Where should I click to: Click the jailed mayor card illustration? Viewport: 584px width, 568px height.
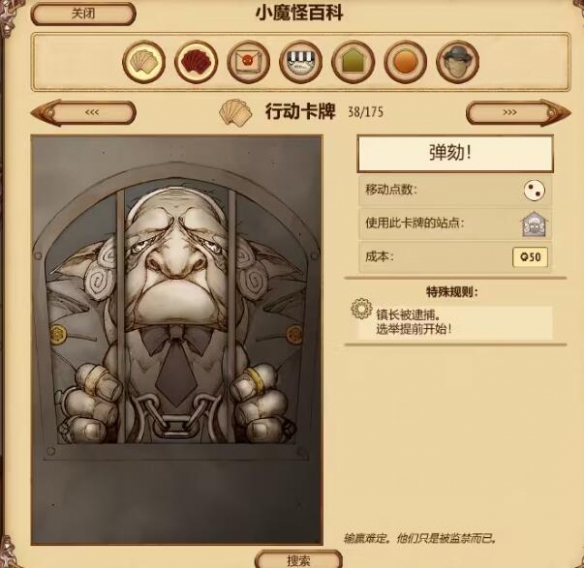177,340
